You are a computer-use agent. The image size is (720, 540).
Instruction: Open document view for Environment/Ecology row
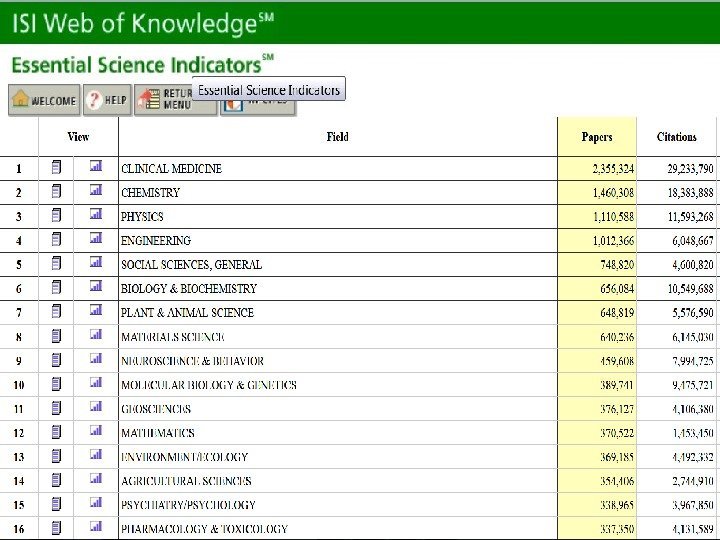click(56, 456)
